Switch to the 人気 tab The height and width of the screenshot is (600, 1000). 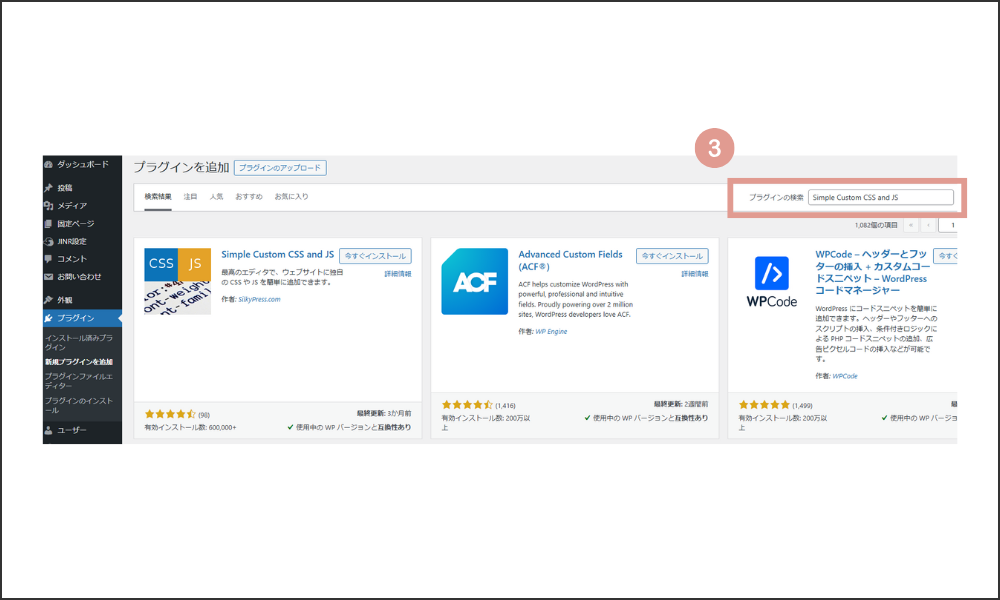pos(216,196)
